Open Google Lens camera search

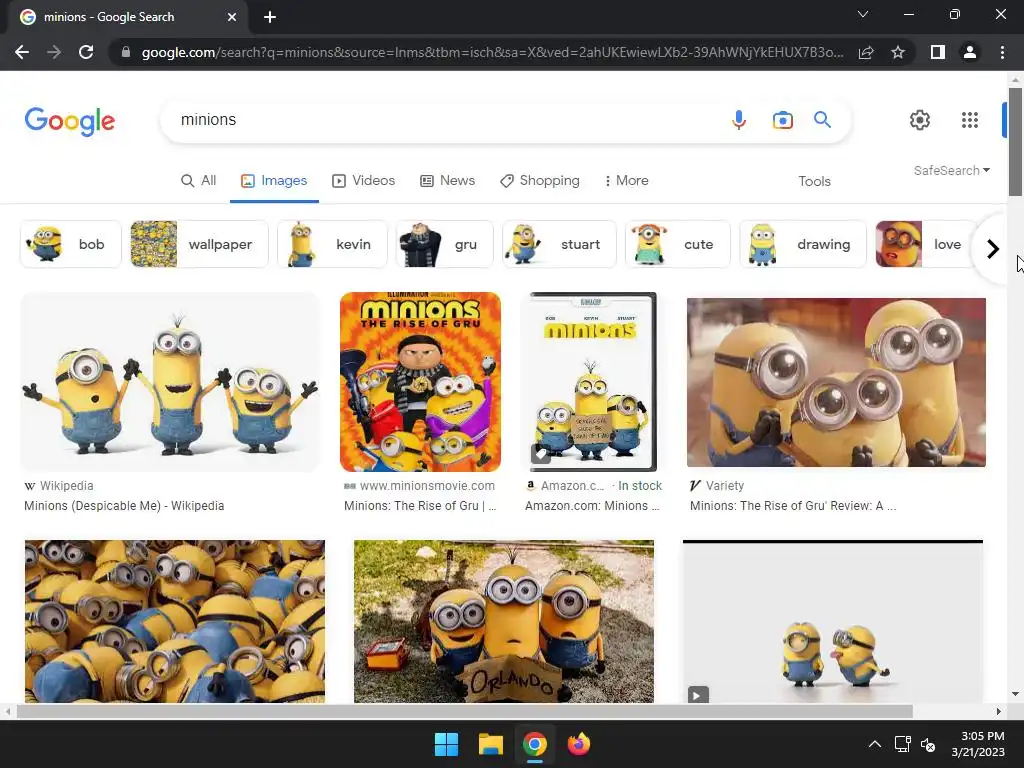pos(782,120)
